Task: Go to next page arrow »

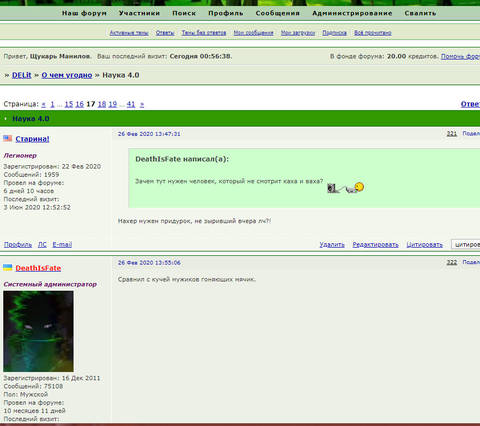Action: [142, 104]
